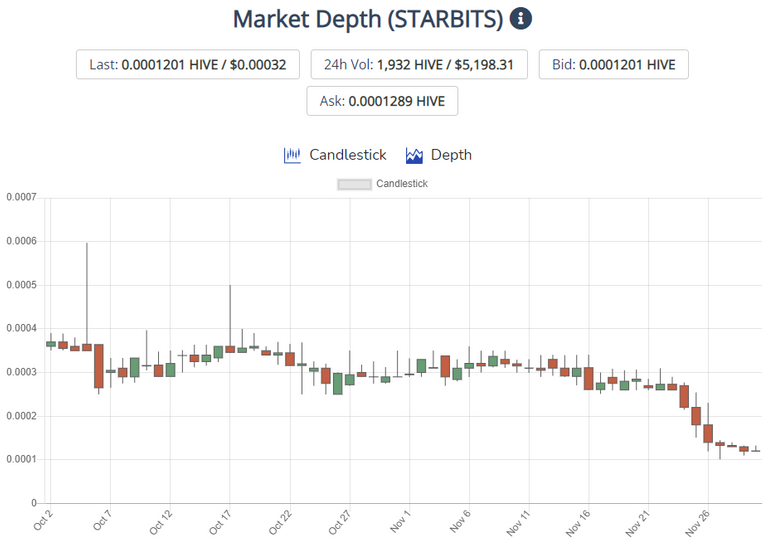
Task: Click the info icon beside Market Depth title
Action: [x=521, y=19]
